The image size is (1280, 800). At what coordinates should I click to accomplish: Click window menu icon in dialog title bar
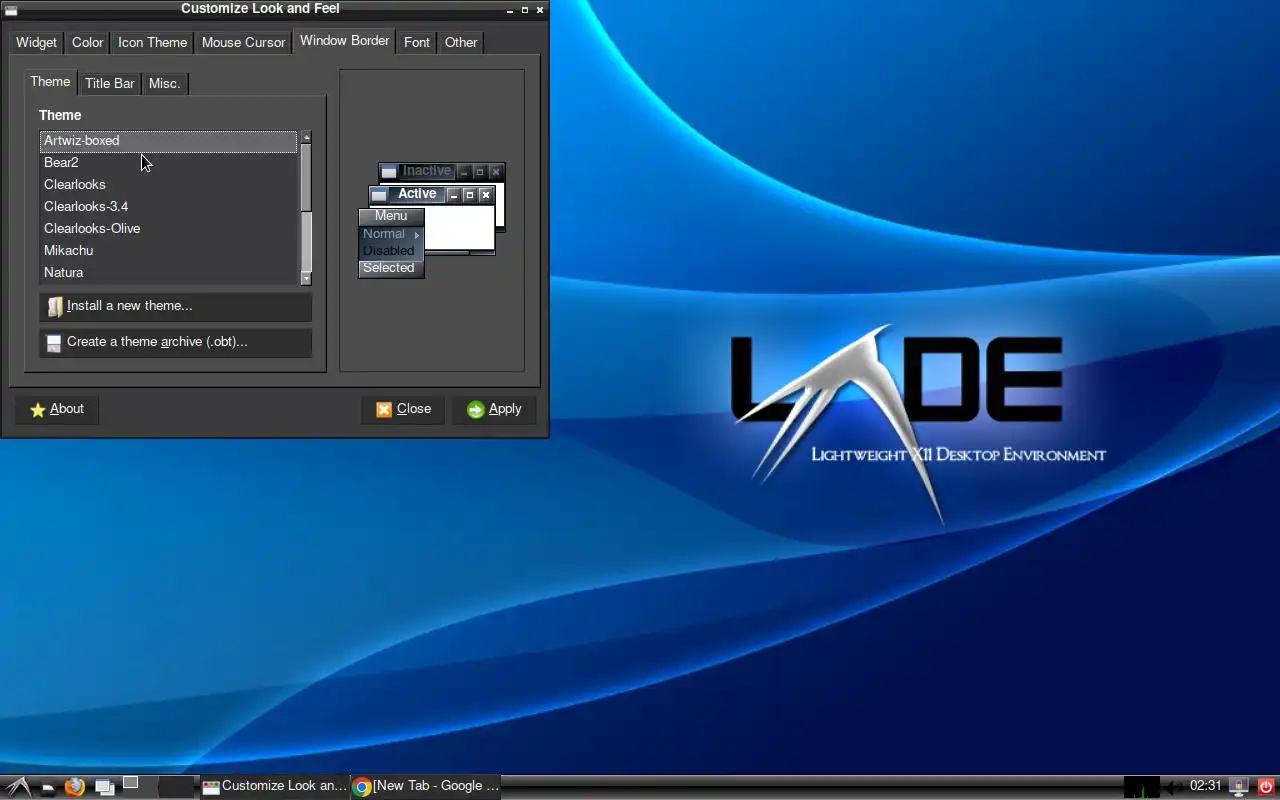(11, 9)
